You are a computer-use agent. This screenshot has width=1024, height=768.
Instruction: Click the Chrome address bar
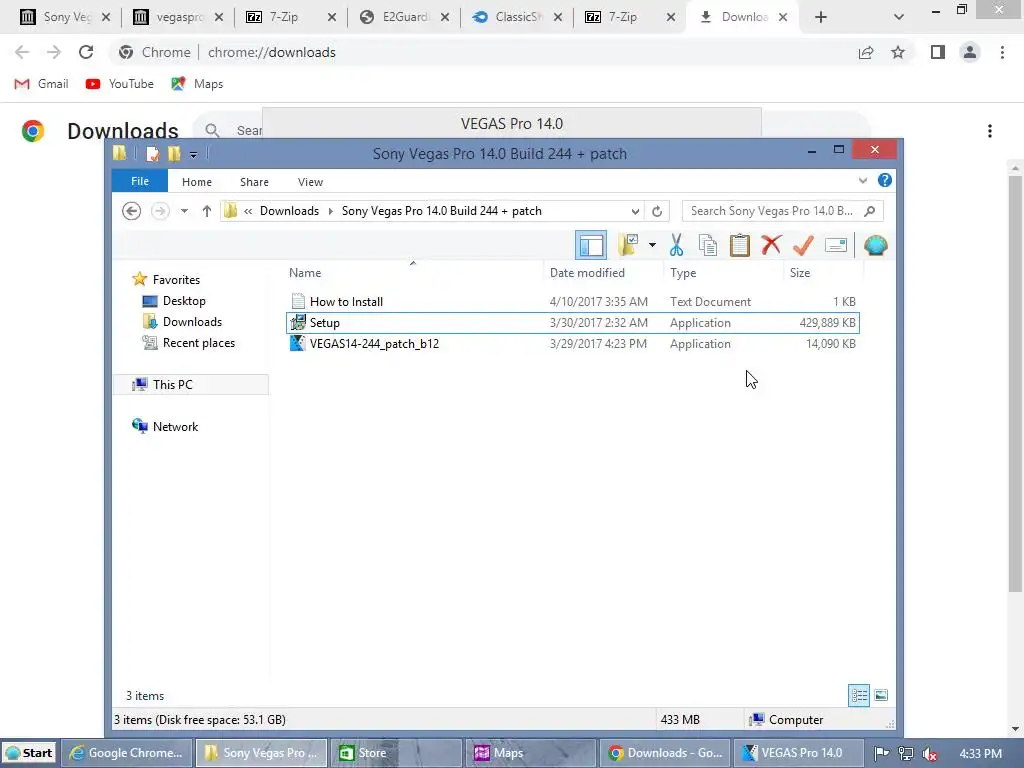483,52
